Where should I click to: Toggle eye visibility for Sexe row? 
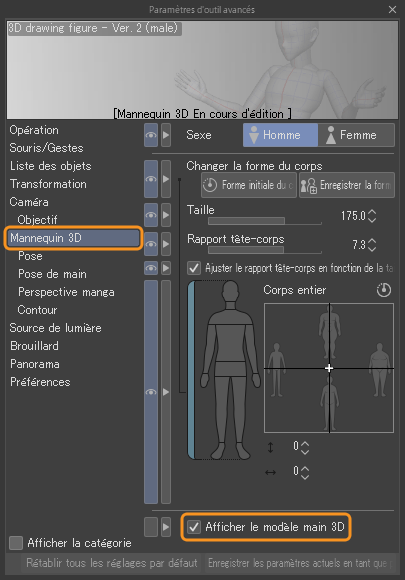pos(151,135)
